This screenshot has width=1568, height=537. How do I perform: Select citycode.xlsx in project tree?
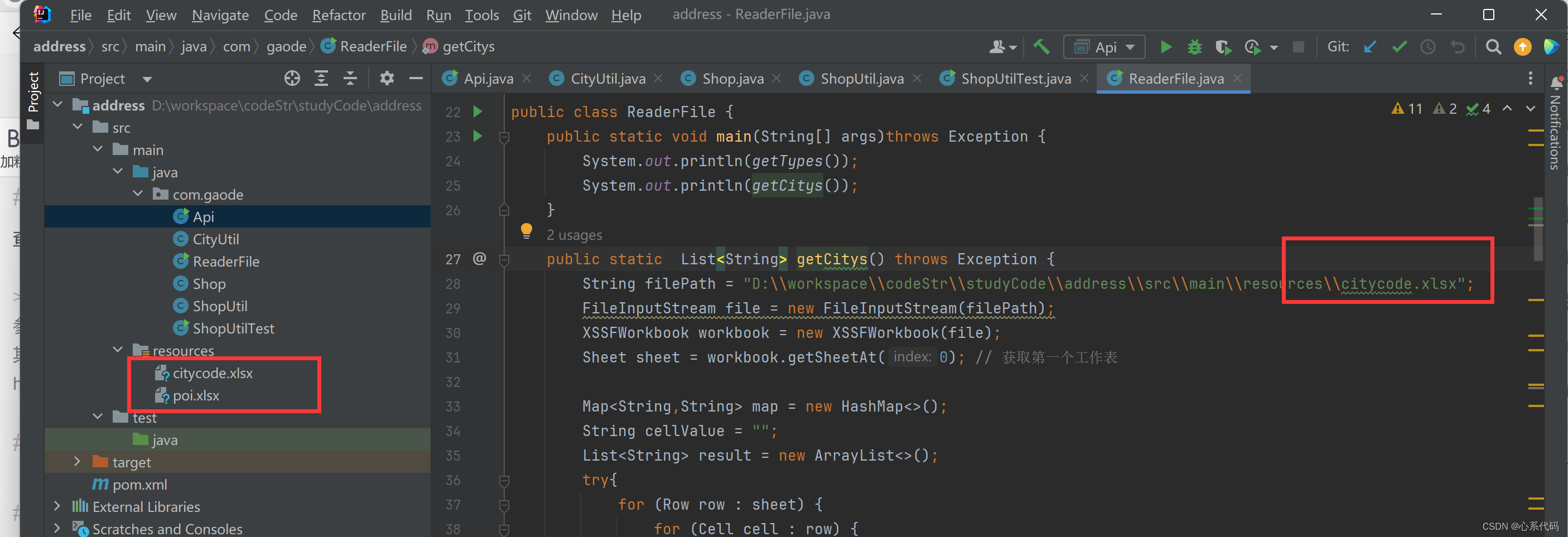pyautogui.click(x=213, y=373)
